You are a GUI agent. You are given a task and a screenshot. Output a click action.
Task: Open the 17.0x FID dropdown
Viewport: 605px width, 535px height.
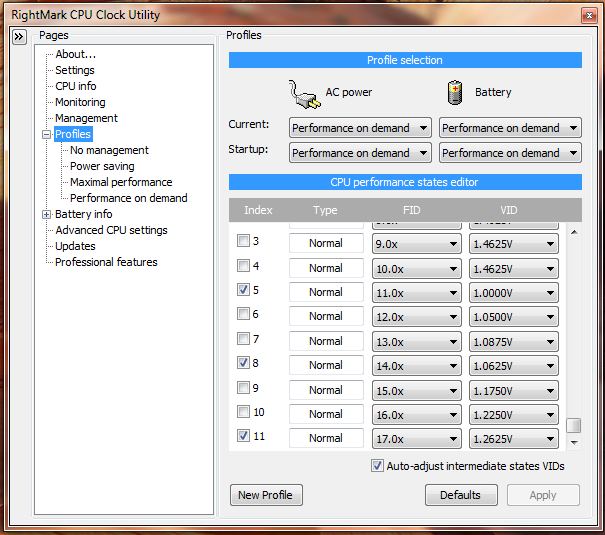[x=417, y=439]
